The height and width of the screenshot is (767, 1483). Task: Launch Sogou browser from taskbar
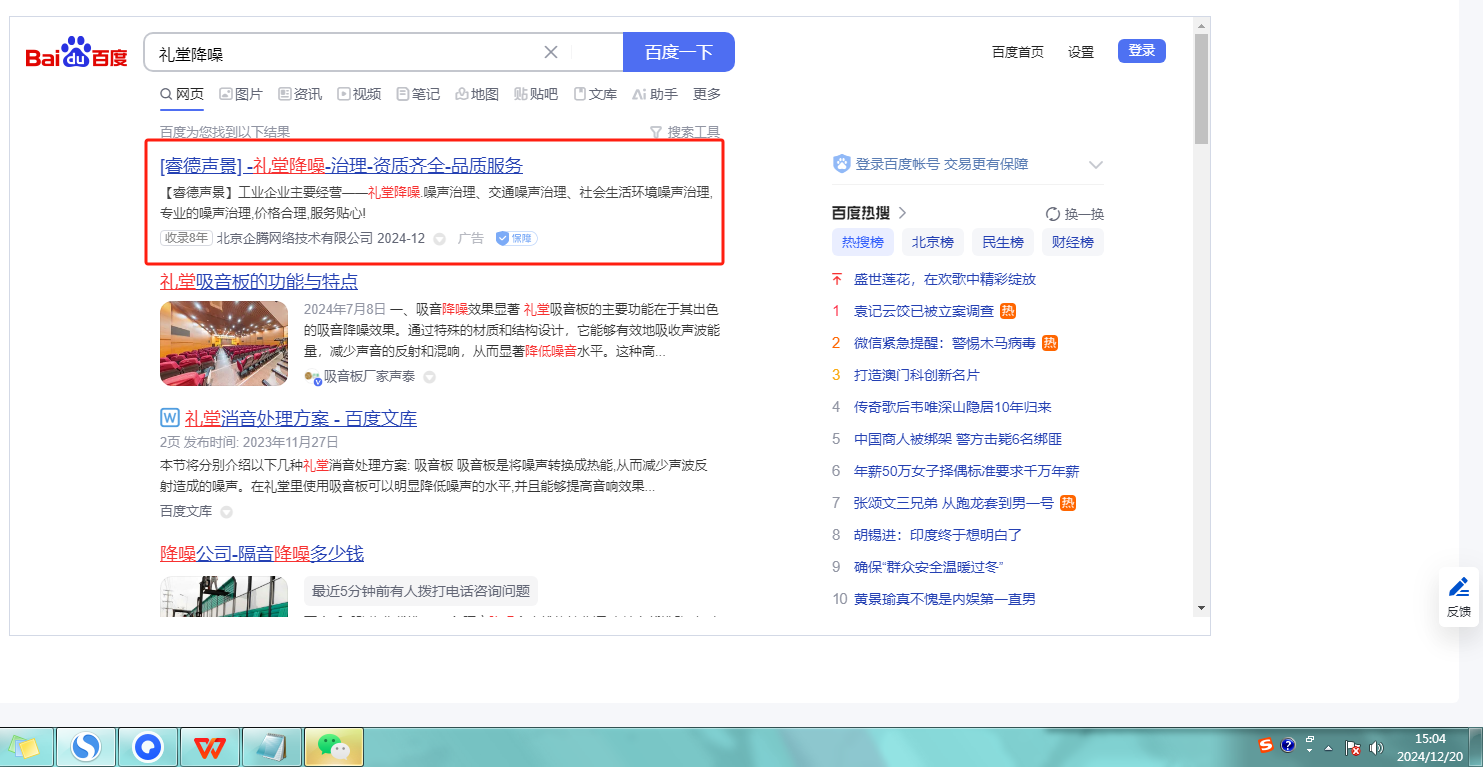86,747
